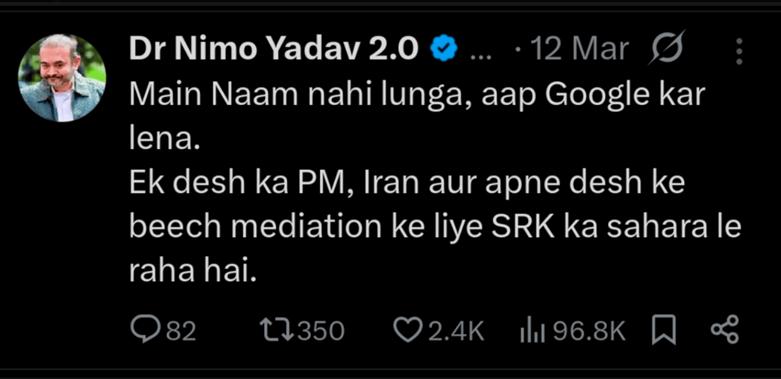This screenshot has width=781, height=379.
Task: Click the 350 reposts count
Action: (x=321, y=331)
